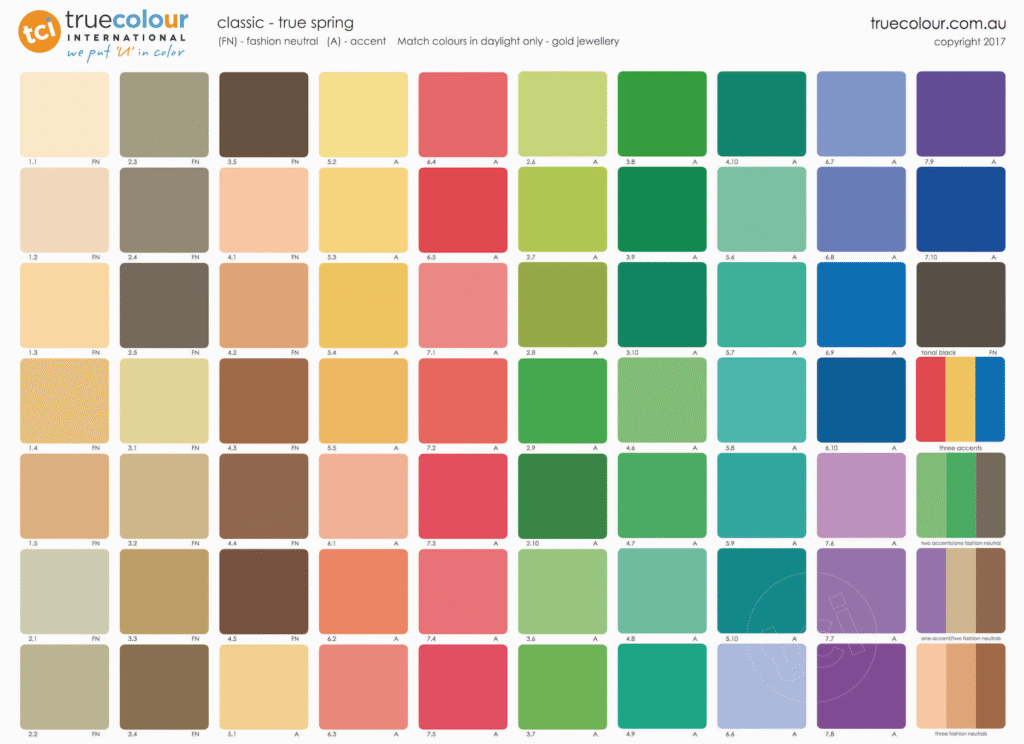Pick the cream swatch labeled 1.1
Screen dimensions: 1024x744
[64, 113]
